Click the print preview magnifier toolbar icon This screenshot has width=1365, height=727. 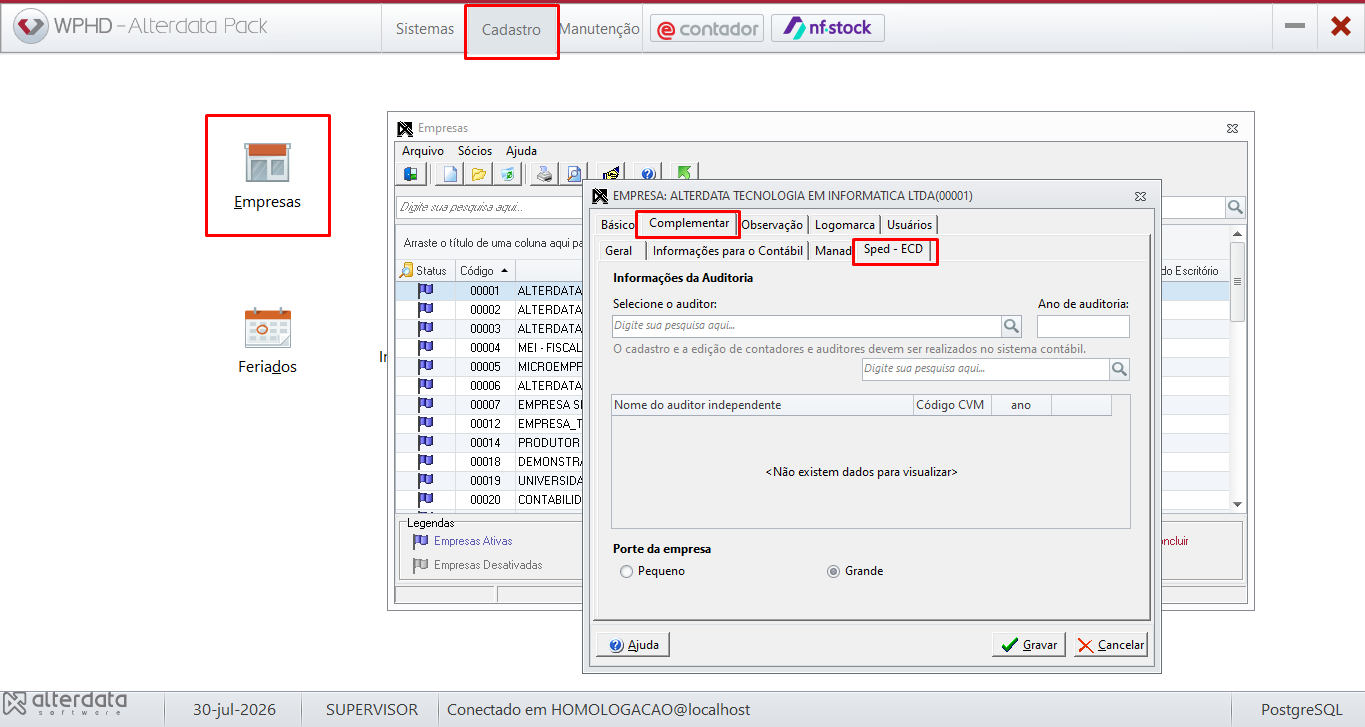tap(573, 174)
